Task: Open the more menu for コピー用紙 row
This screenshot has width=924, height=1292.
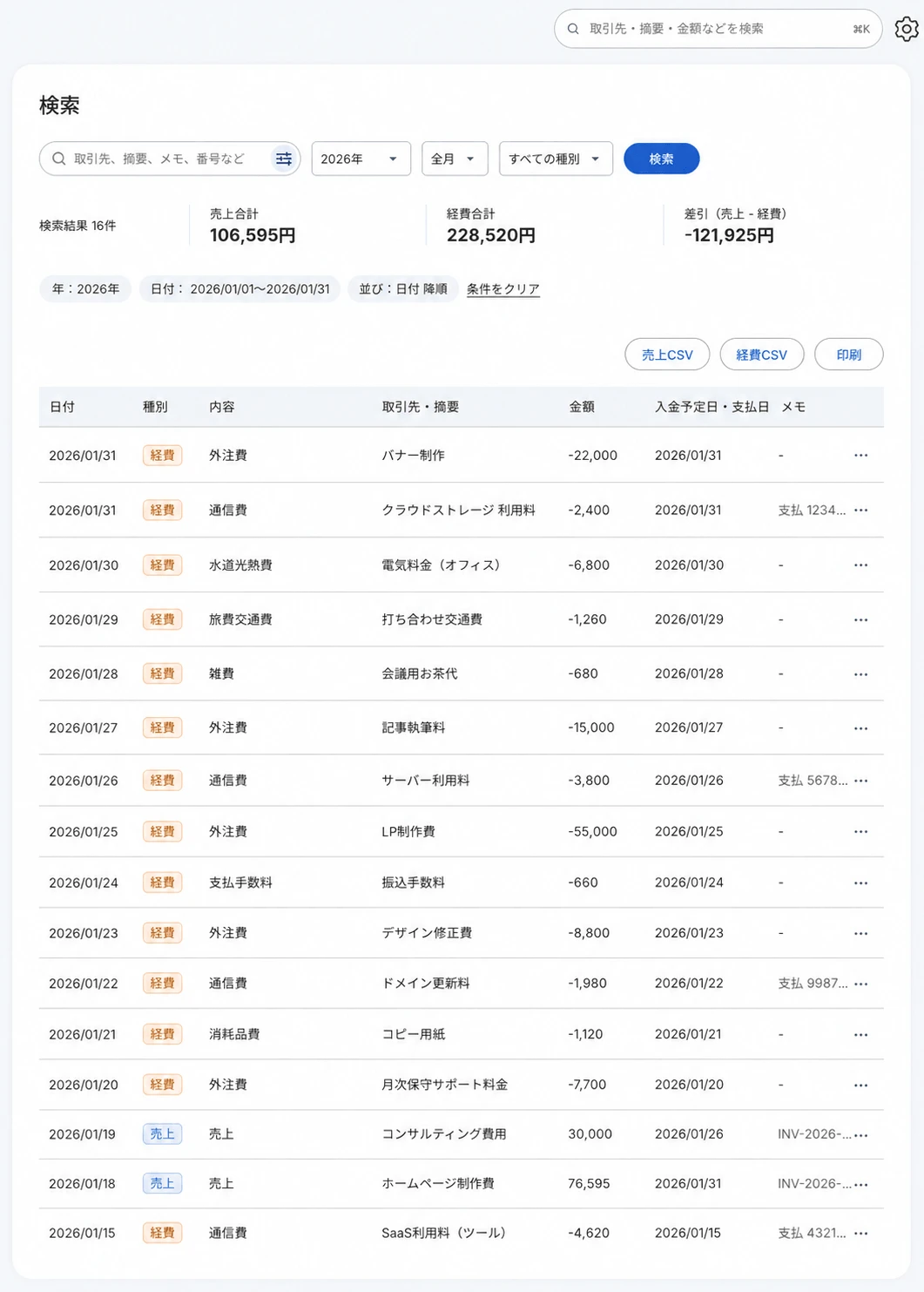Action: tap(861, 1034)
